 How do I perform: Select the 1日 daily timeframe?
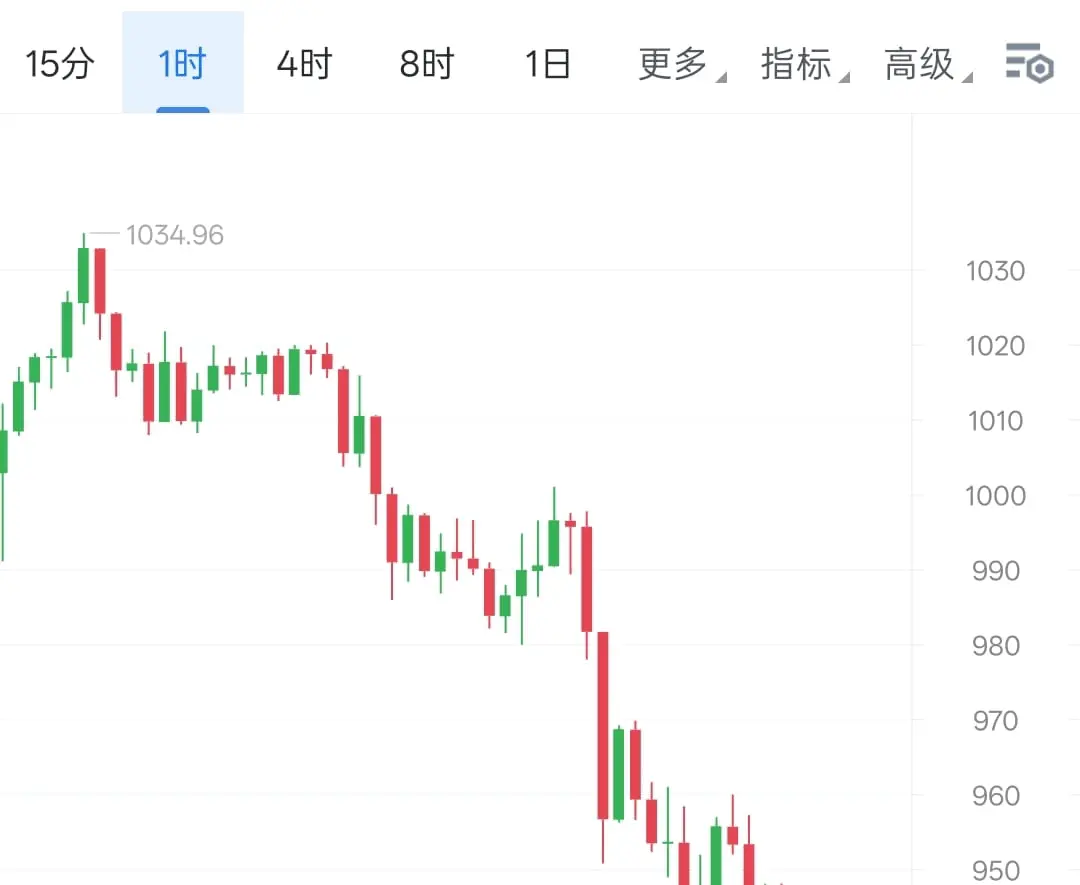click(548, 64)
